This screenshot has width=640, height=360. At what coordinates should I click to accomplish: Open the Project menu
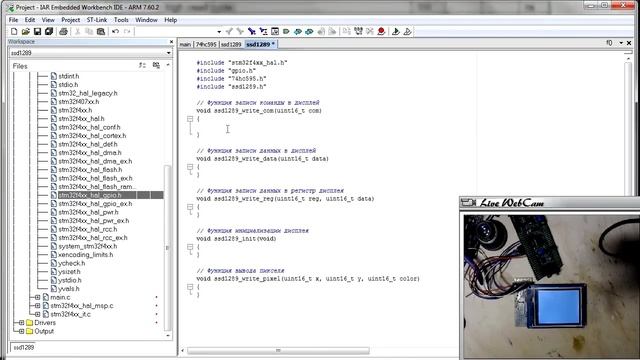point(71,20)
